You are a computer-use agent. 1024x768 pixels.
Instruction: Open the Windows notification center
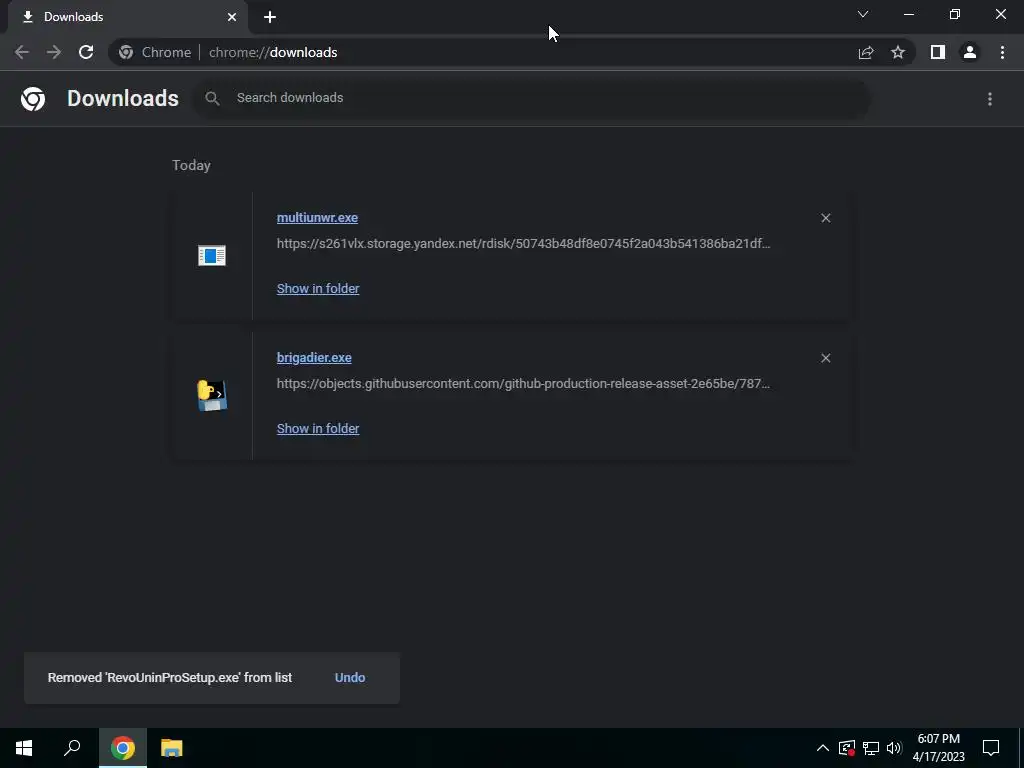991,748
